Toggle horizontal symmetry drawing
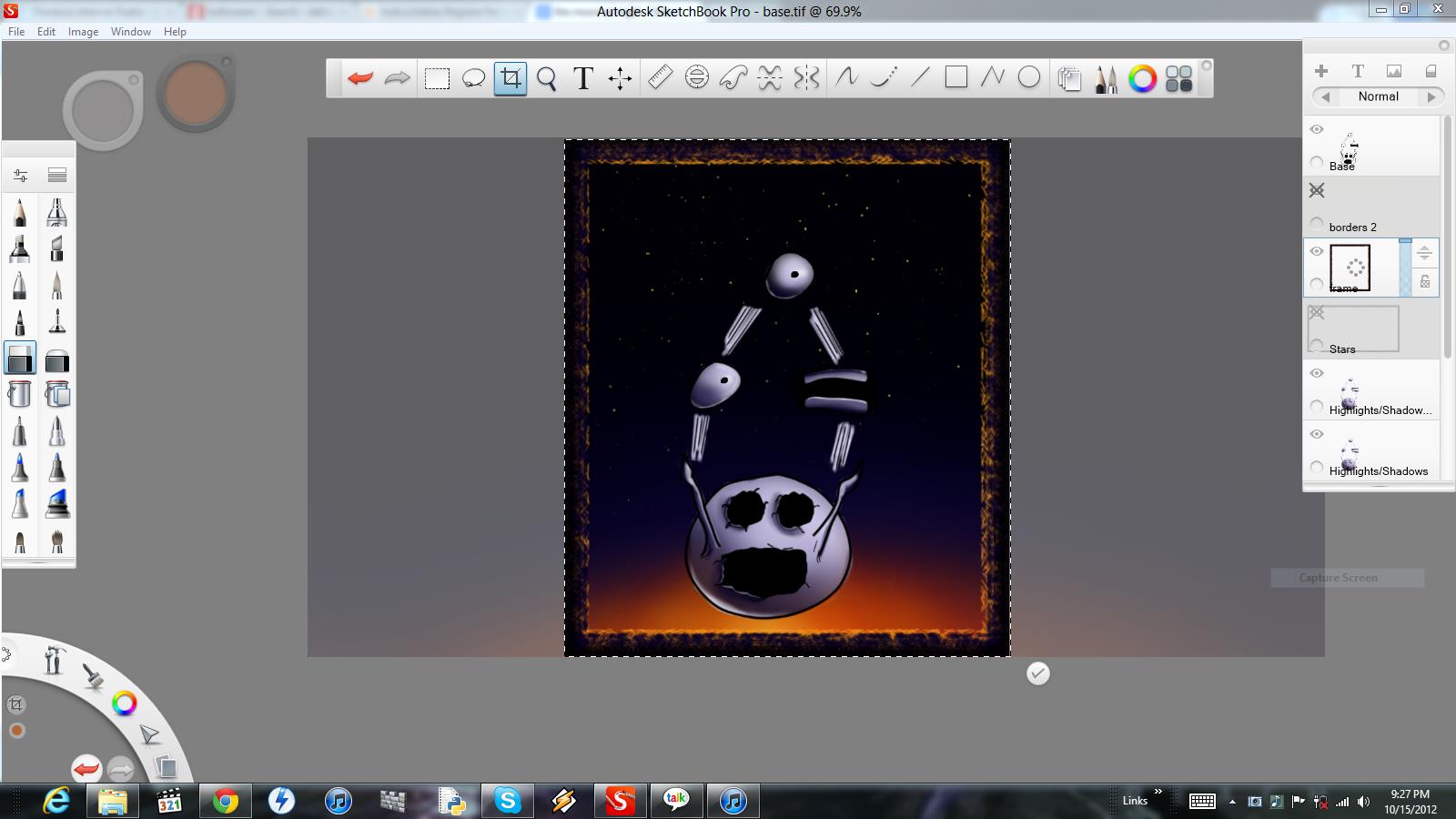The height and width of the screenshot is (819, 1456). click(x=770, y=78)
